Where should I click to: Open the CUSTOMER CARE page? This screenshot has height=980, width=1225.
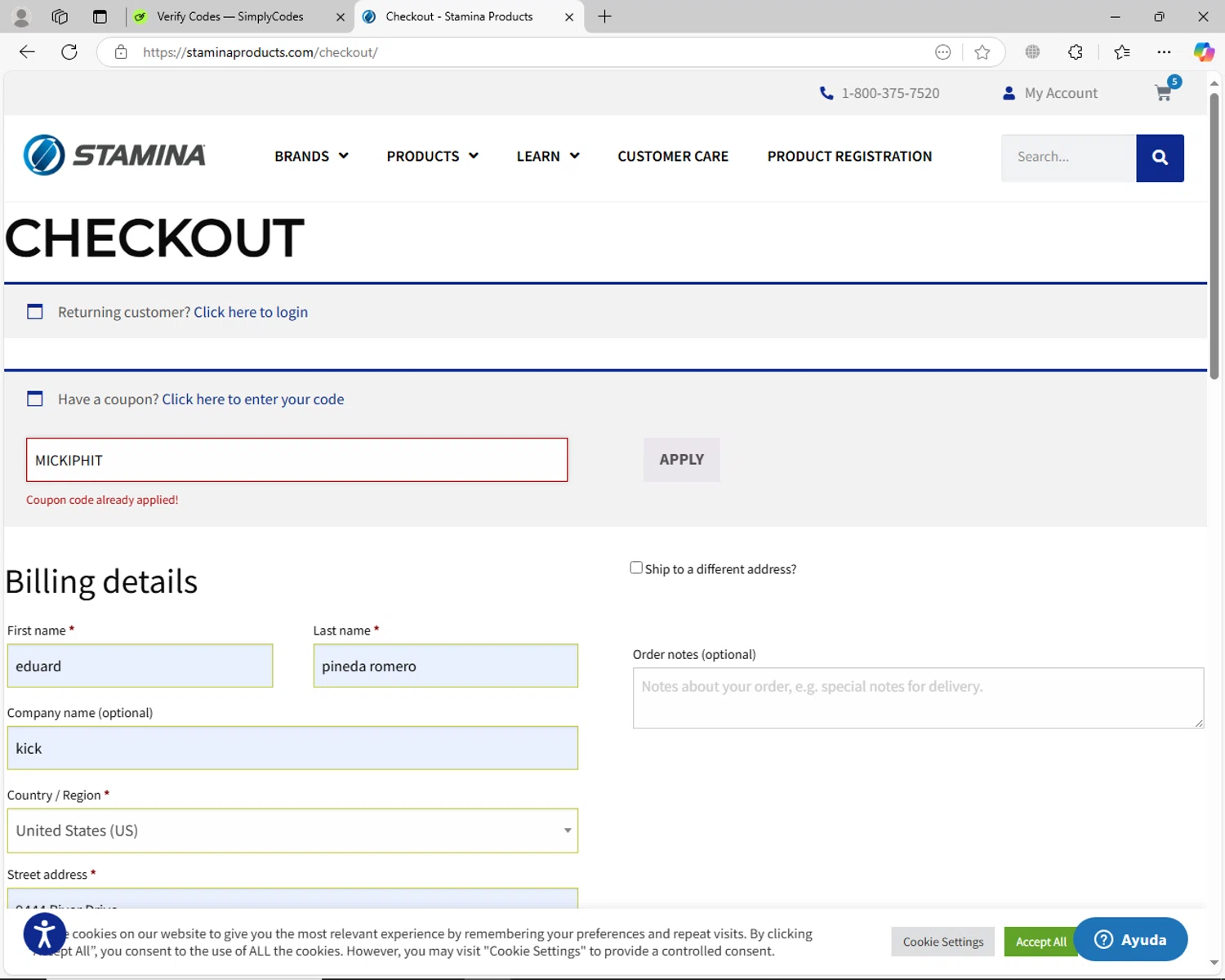tap(673, 156)
